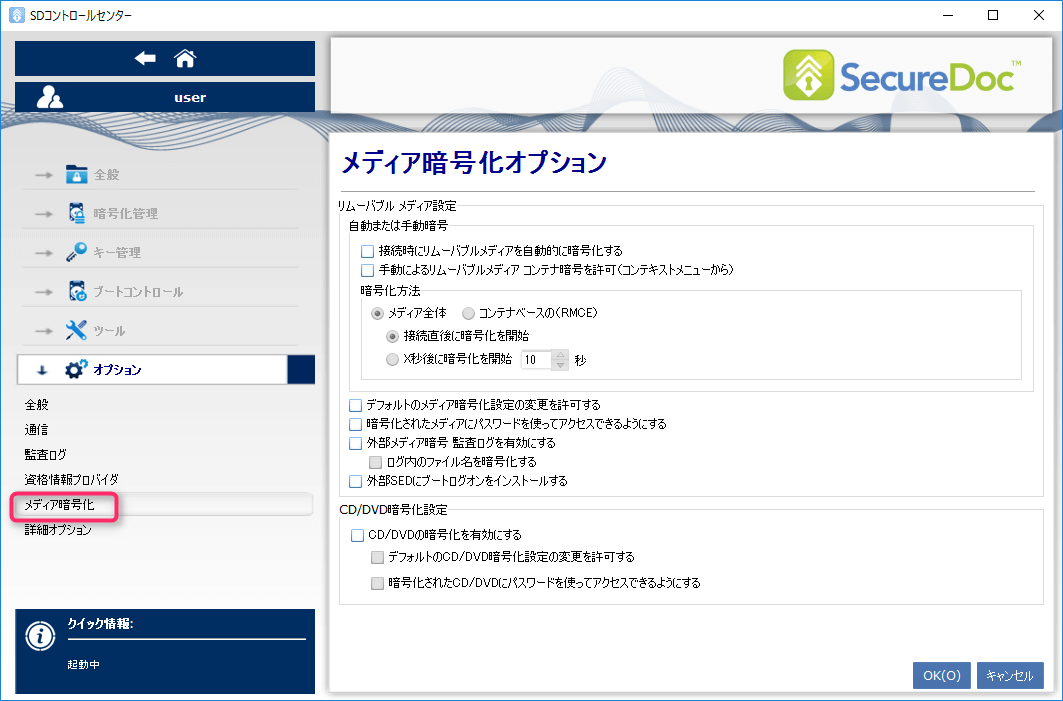Collapse the オプション section arrow
This screenshot has width=1063, height=701.
click(42, 370)
